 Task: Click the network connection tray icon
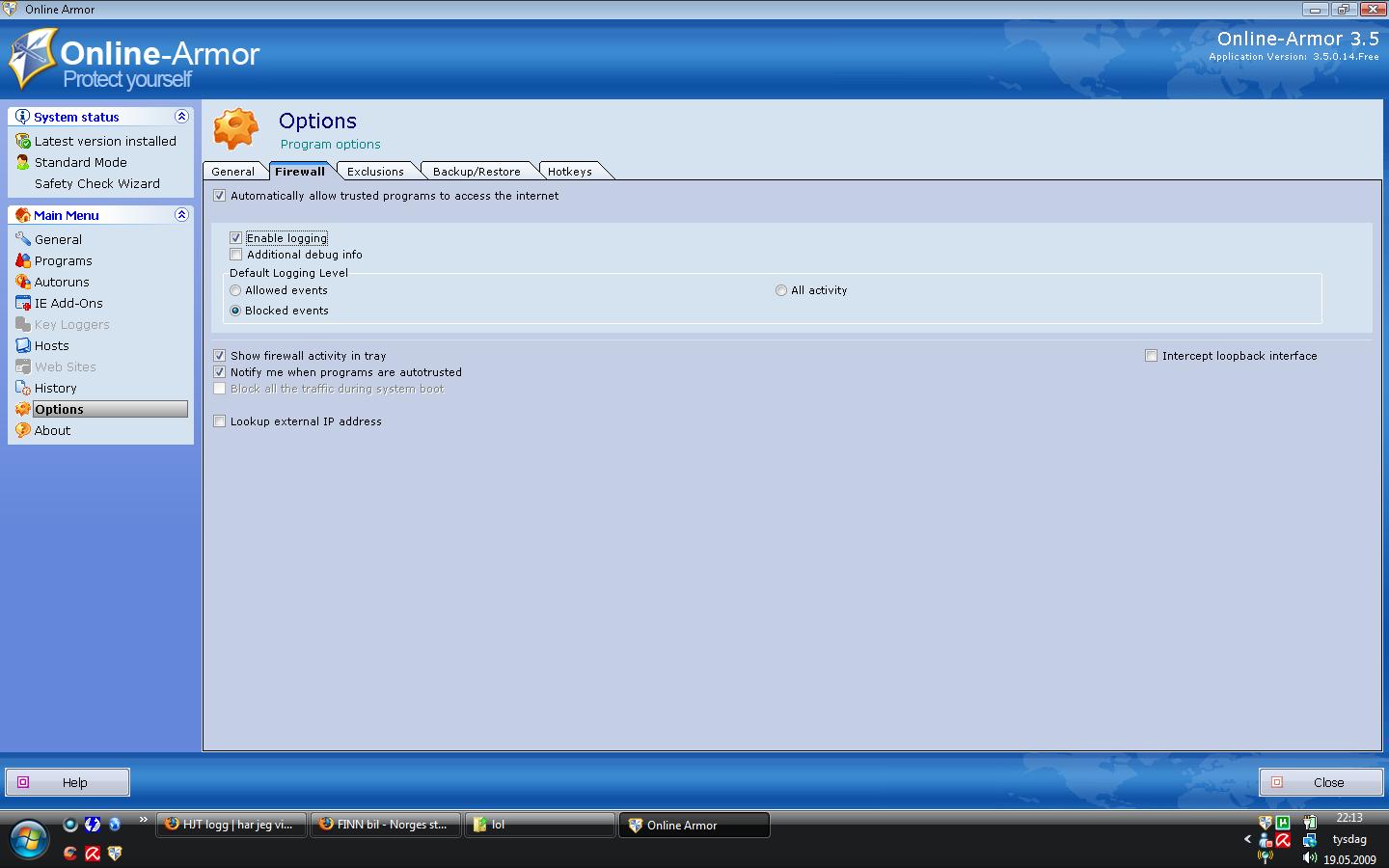pos(1309,840)
